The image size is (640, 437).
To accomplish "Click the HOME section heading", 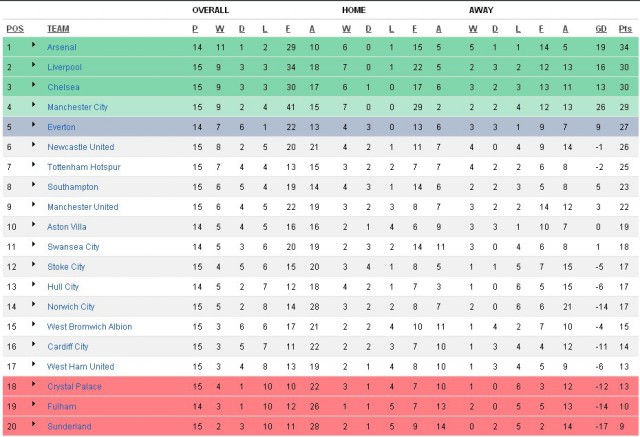I will (x=354, y=10).
